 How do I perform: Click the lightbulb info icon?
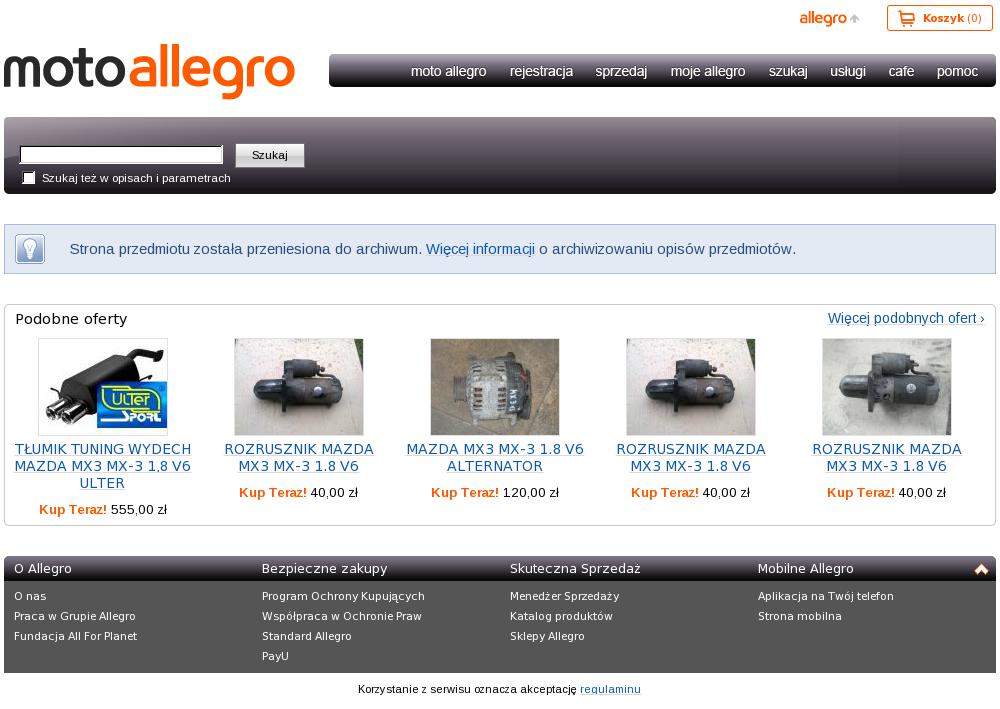[x=30, y=249]
